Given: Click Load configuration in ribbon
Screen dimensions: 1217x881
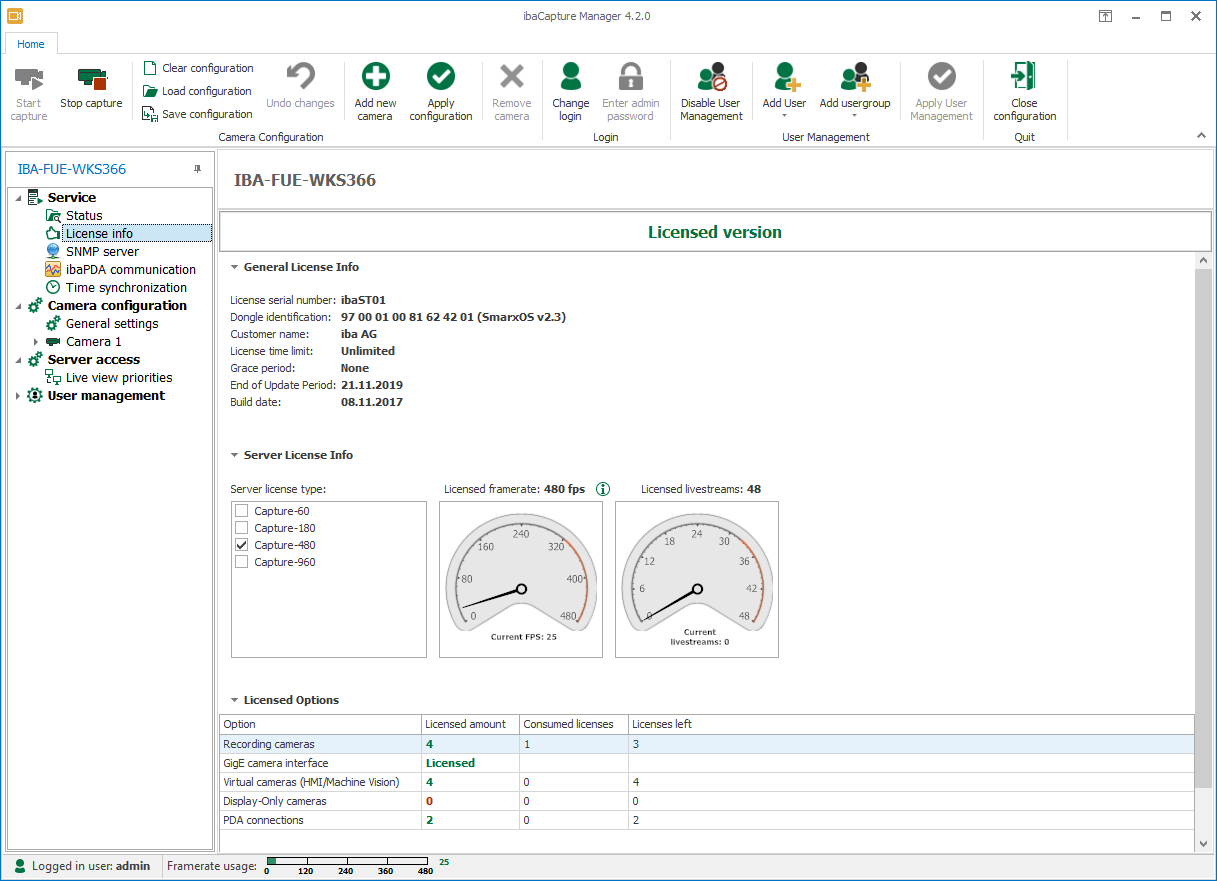Looking at the screenshot, I should tap(197, 91).
